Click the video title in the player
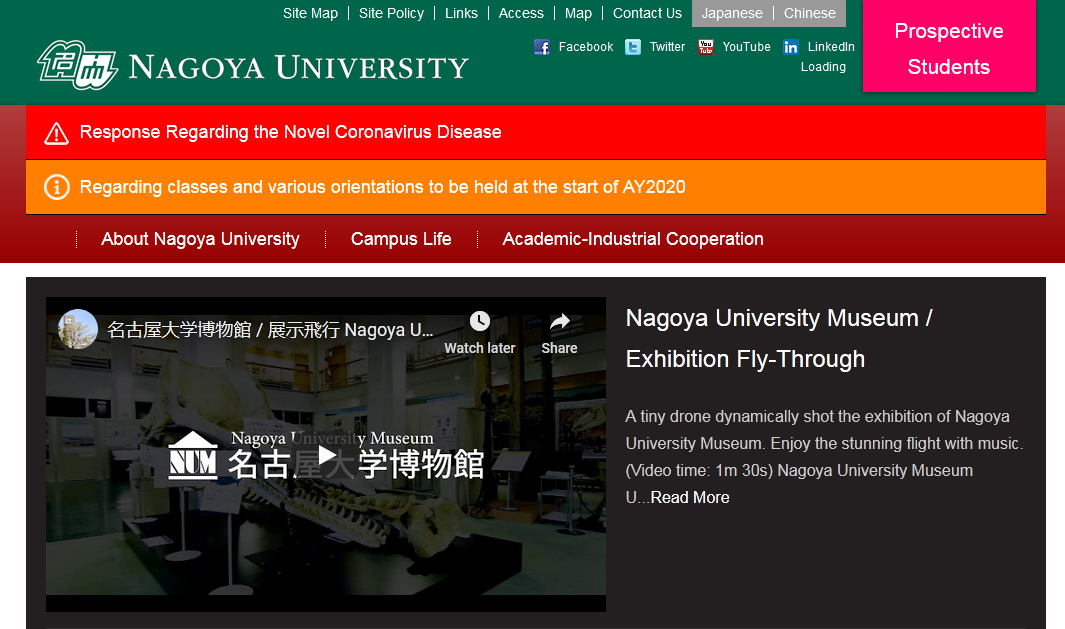 (270, 330)
